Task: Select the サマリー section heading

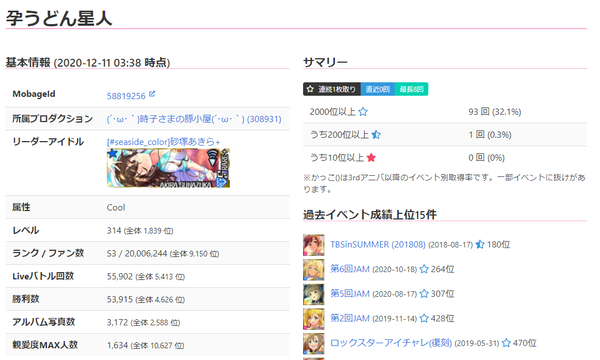Action: tap(325, 62)
